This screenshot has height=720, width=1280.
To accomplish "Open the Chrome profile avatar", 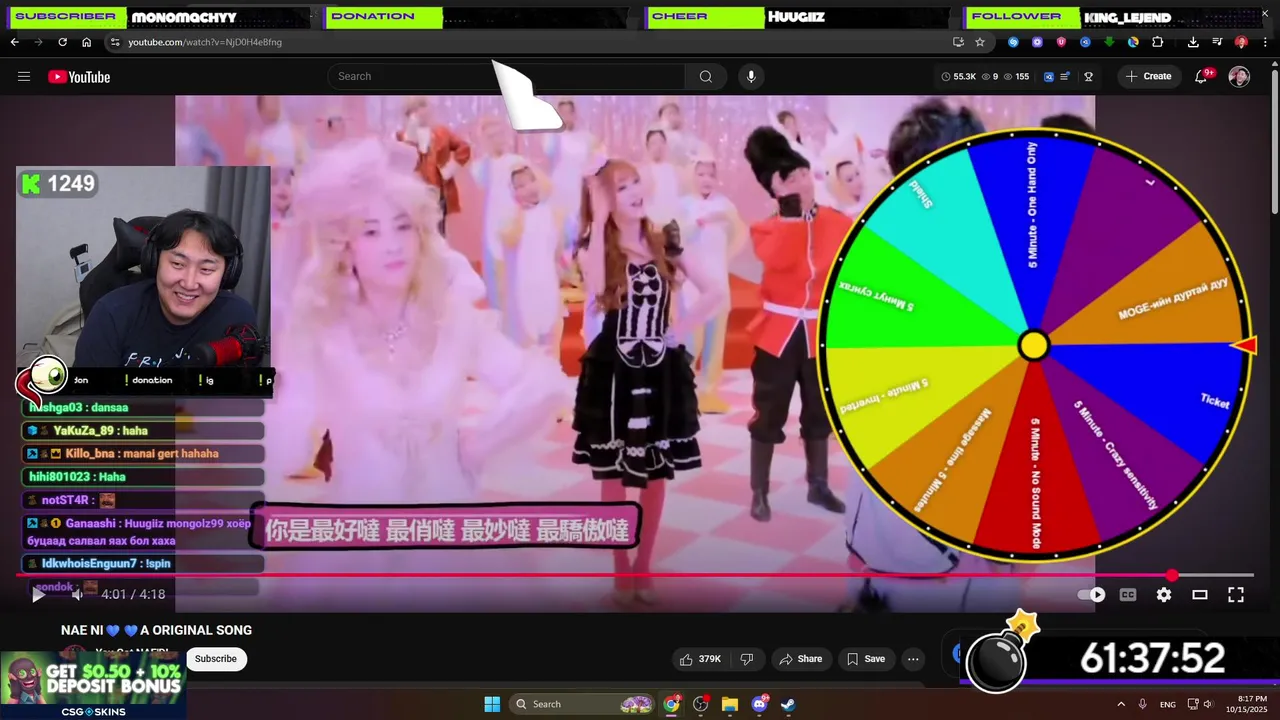I will point(1241,42).
